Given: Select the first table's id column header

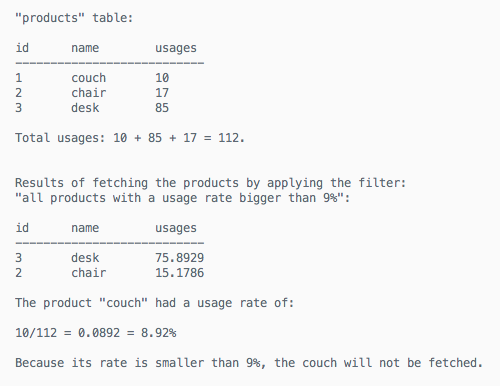Looking at the screenshot, I should pyautogui.click(x=22, y=48).
